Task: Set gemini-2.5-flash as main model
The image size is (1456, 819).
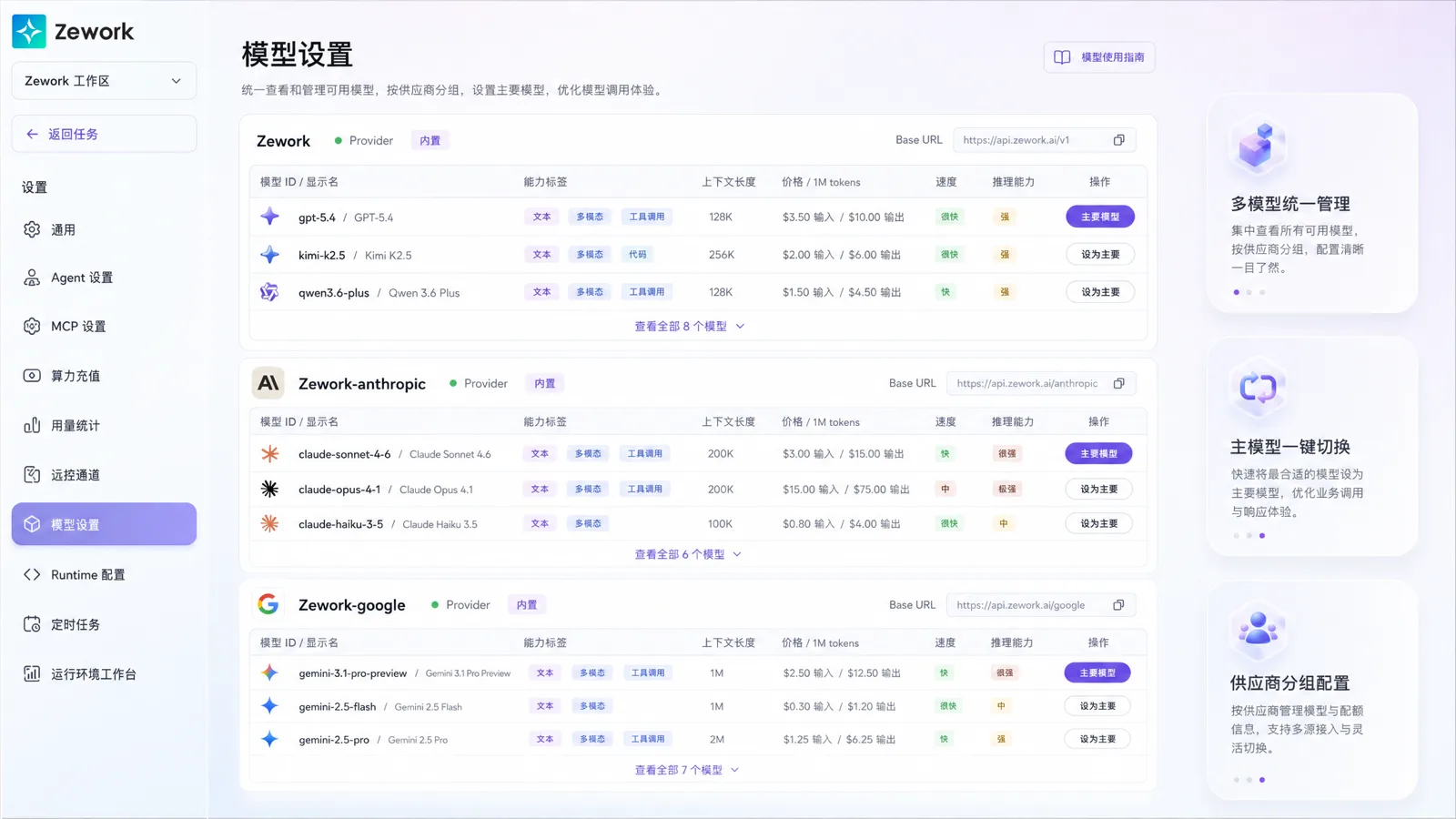Action: (1097, 706)
